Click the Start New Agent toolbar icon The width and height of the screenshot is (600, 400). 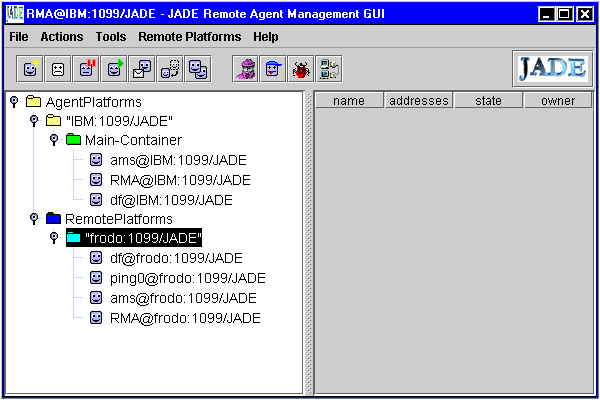pos(31,69)
